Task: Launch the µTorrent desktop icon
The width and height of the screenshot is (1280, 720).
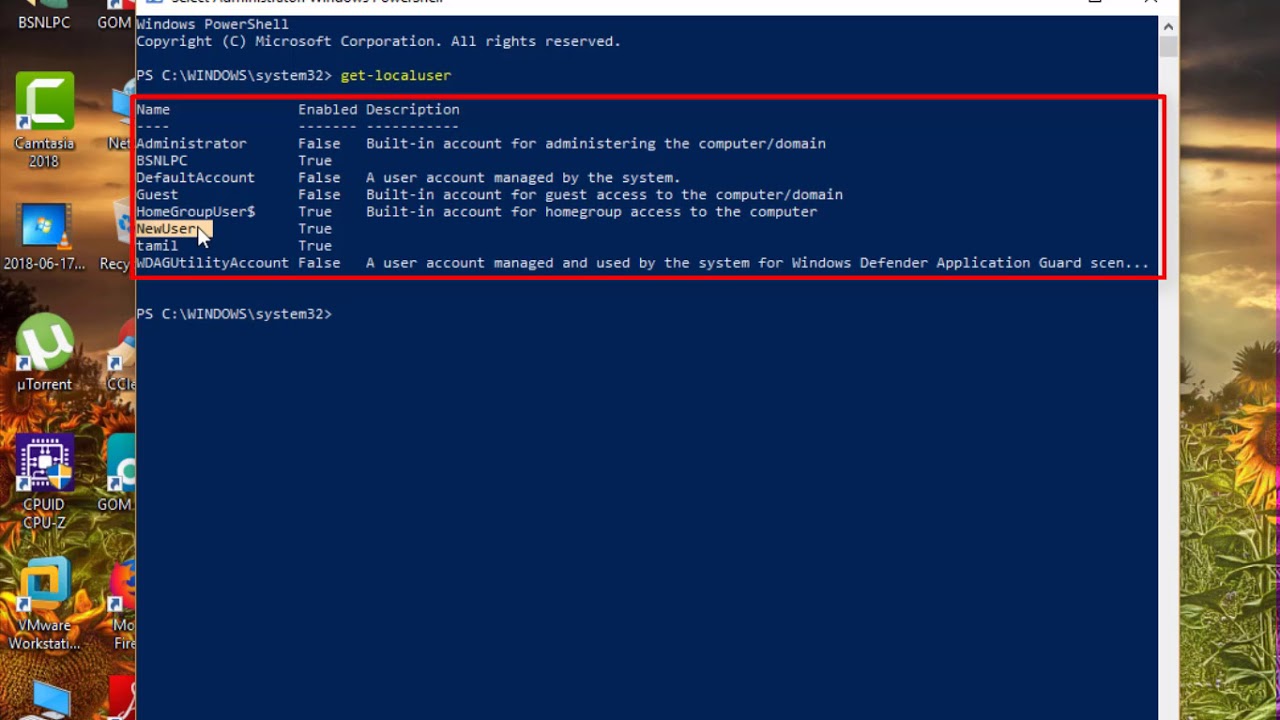Action: [x=44, y=352]
